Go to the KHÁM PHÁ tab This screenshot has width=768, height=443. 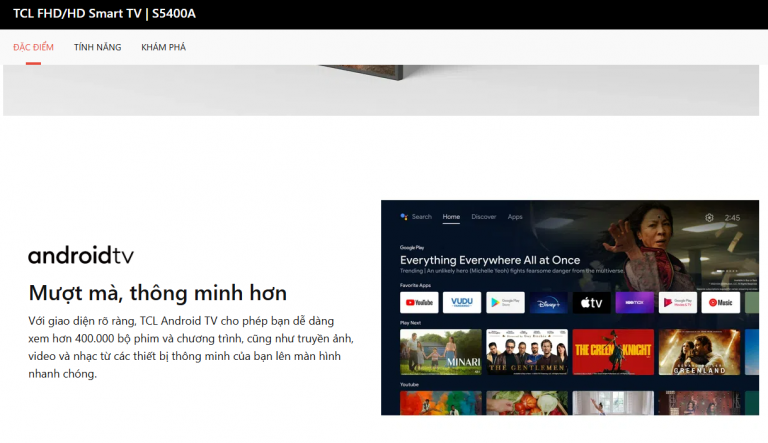point(164,47)
